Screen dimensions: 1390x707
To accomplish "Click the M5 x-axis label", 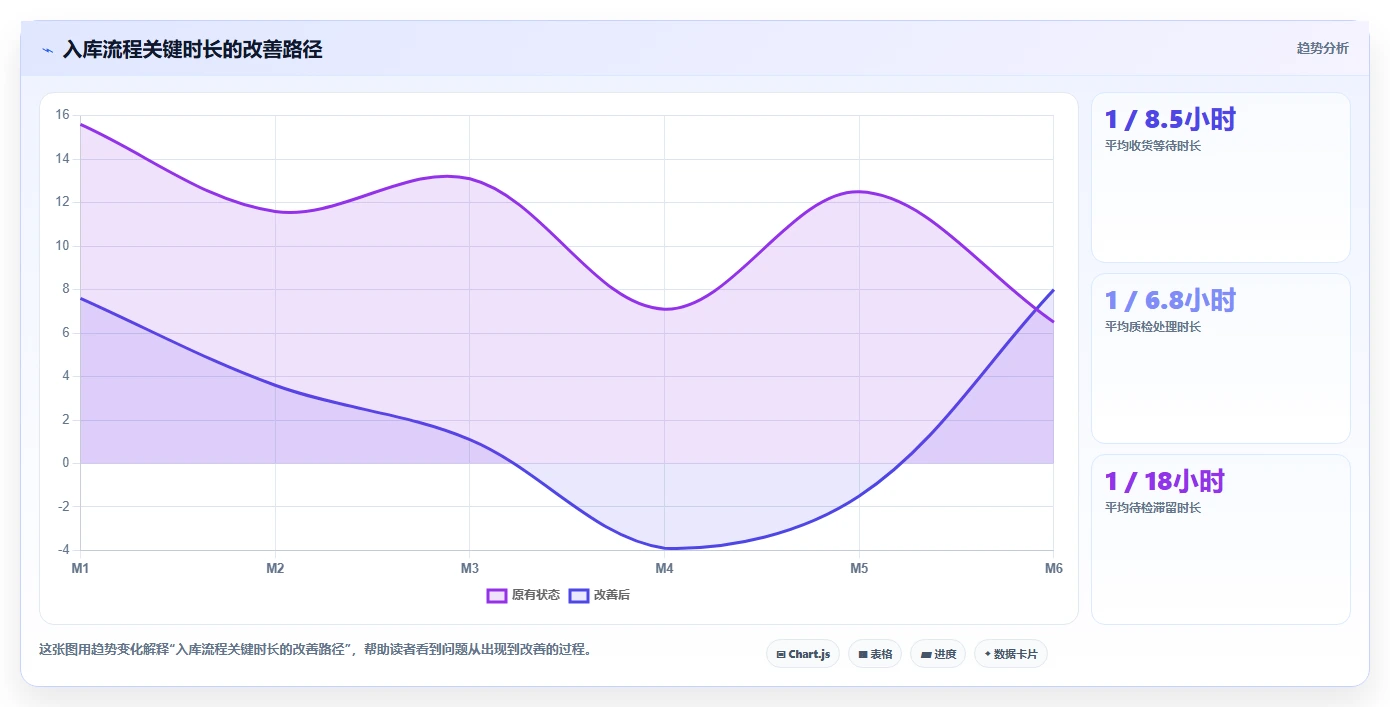I will click(x=859, y=568).
